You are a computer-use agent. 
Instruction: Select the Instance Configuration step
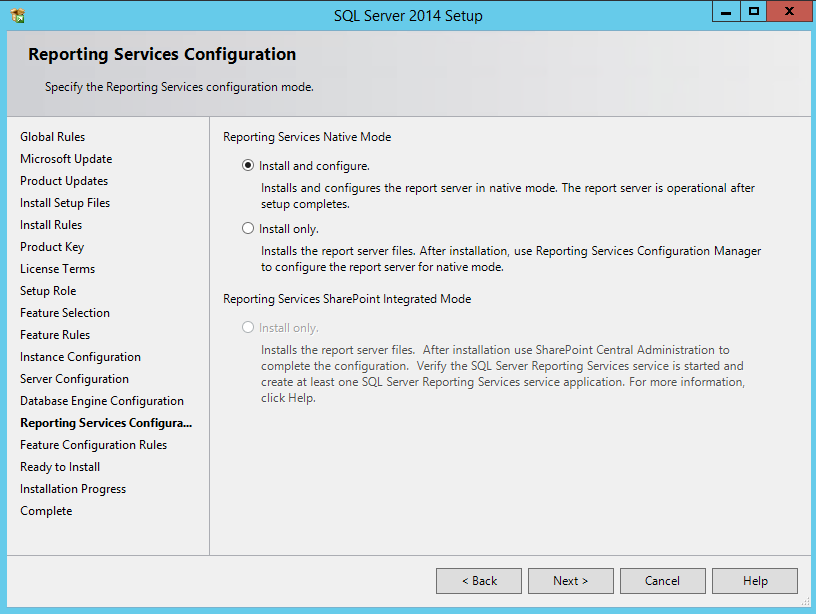pos(80,356)
